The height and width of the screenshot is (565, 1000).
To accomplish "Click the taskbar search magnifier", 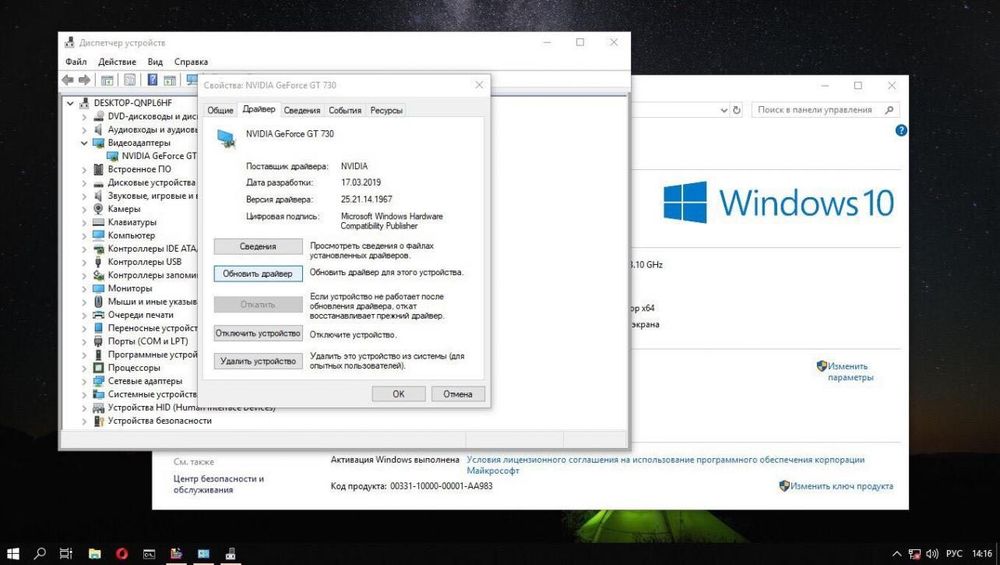I will click(40, 554).
